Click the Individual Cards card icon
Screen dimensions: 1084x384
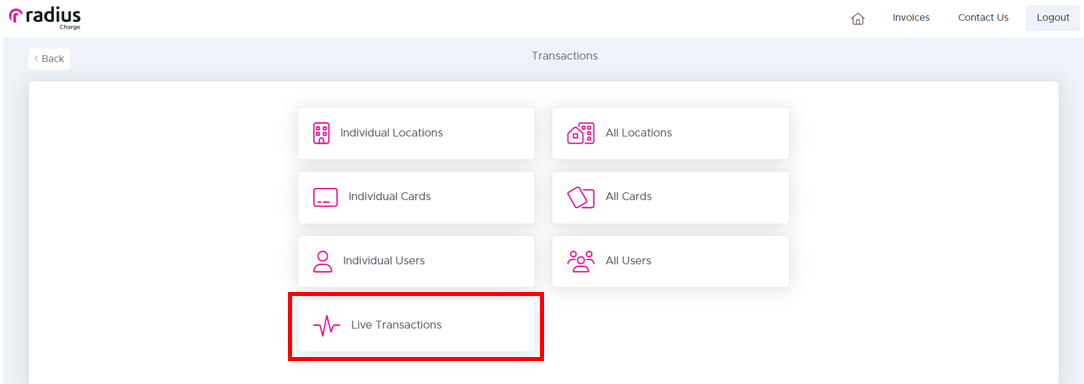325,197
